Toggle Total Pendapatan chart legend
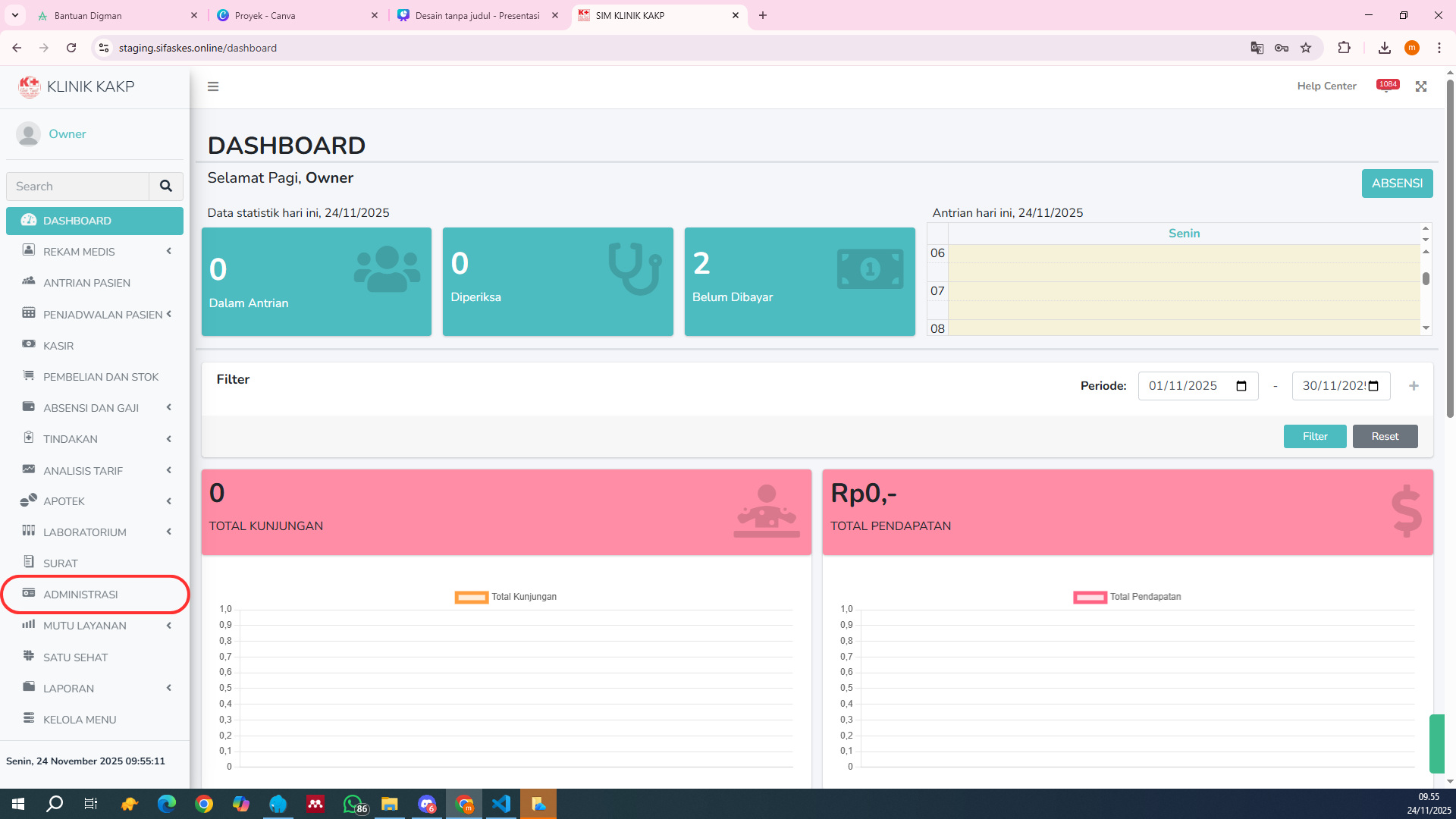The image size is (1456, 819). point(1127,597)
